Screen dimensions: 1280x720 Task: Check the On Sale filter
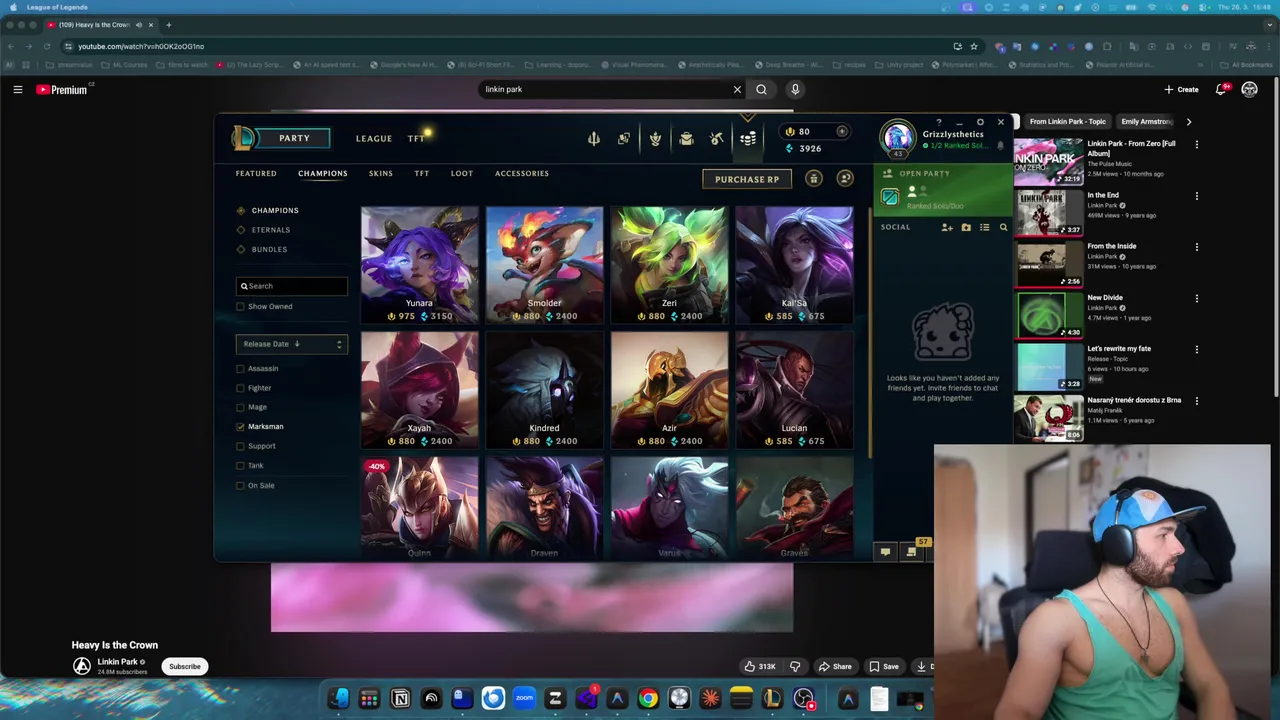(x=240, y=485)
